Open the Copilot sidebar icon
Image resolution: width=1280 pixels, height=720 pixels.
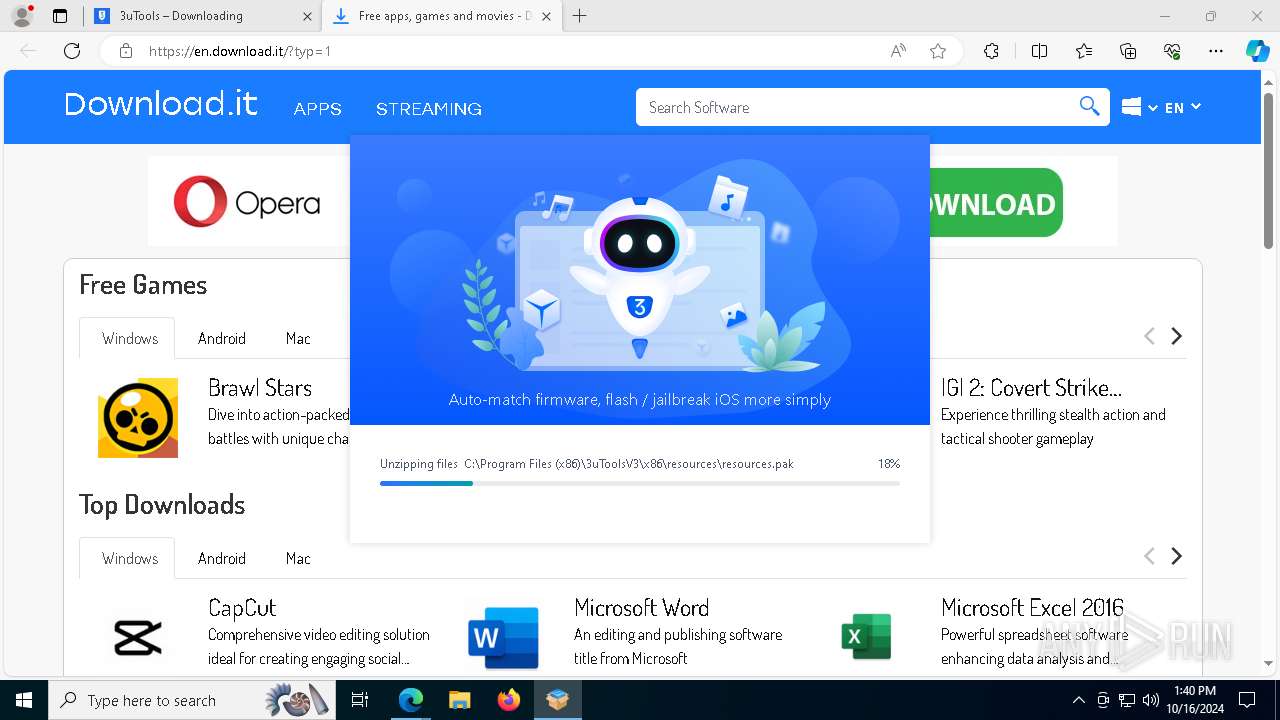pos(1257,51)
